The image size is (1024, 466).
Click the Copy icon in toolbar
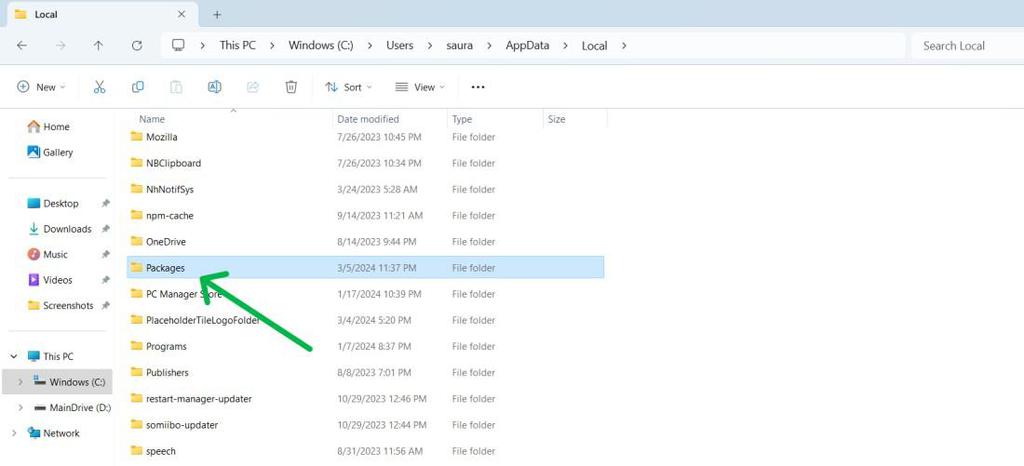[x=138, y=87]
